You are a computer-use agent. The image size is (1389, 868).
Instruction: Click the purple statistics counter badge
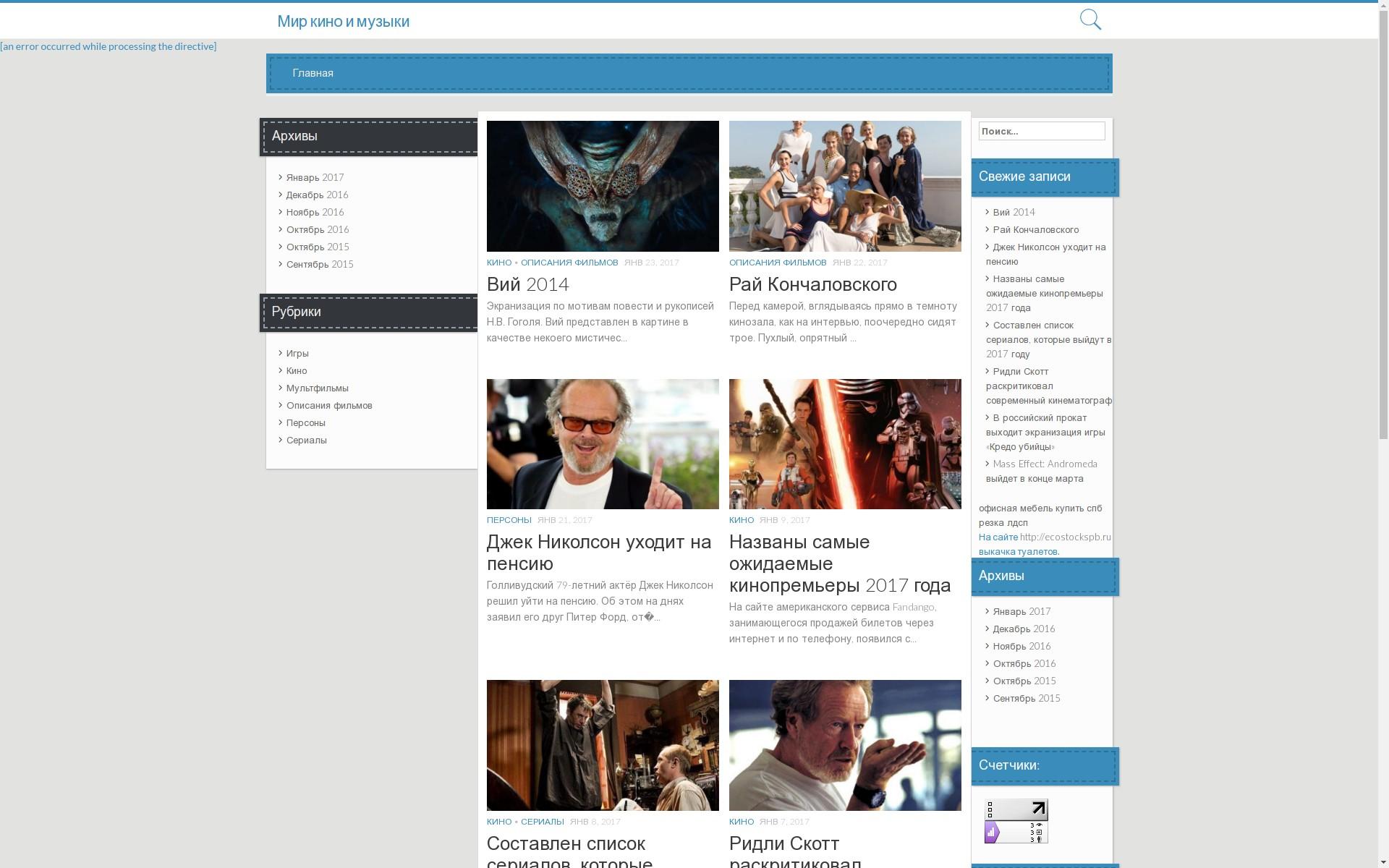click(1016, 833)
